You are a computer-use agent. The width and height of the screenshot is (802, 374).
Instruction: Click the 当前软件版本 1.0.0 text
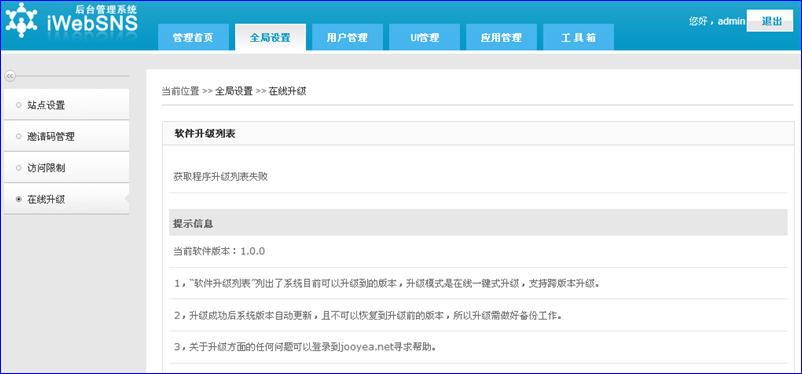pos(219,252)
